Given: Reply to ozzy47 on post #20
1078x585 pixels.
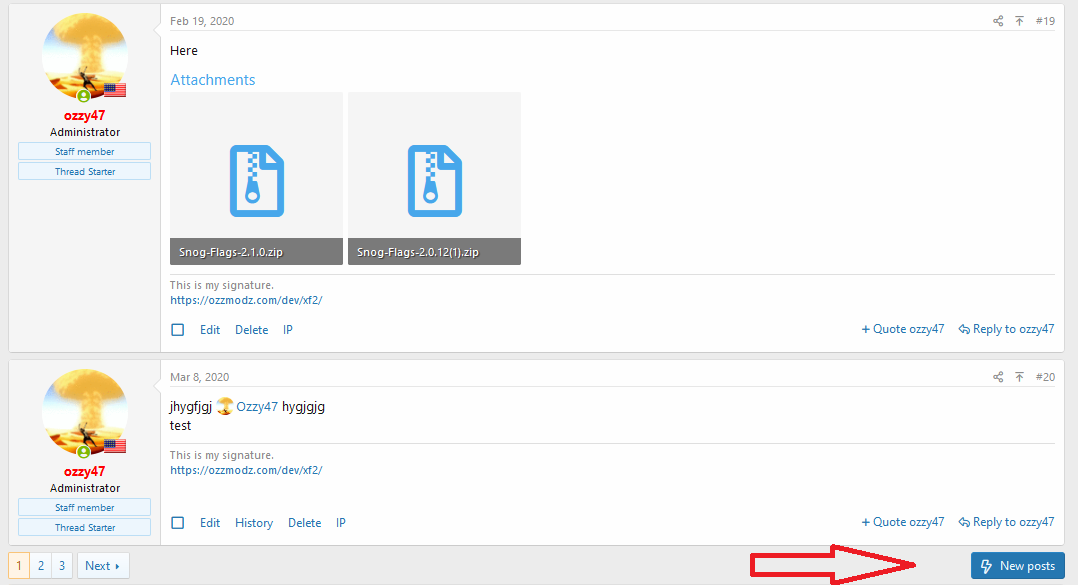Looking at the screenshot, I should tap(1006, 522).
